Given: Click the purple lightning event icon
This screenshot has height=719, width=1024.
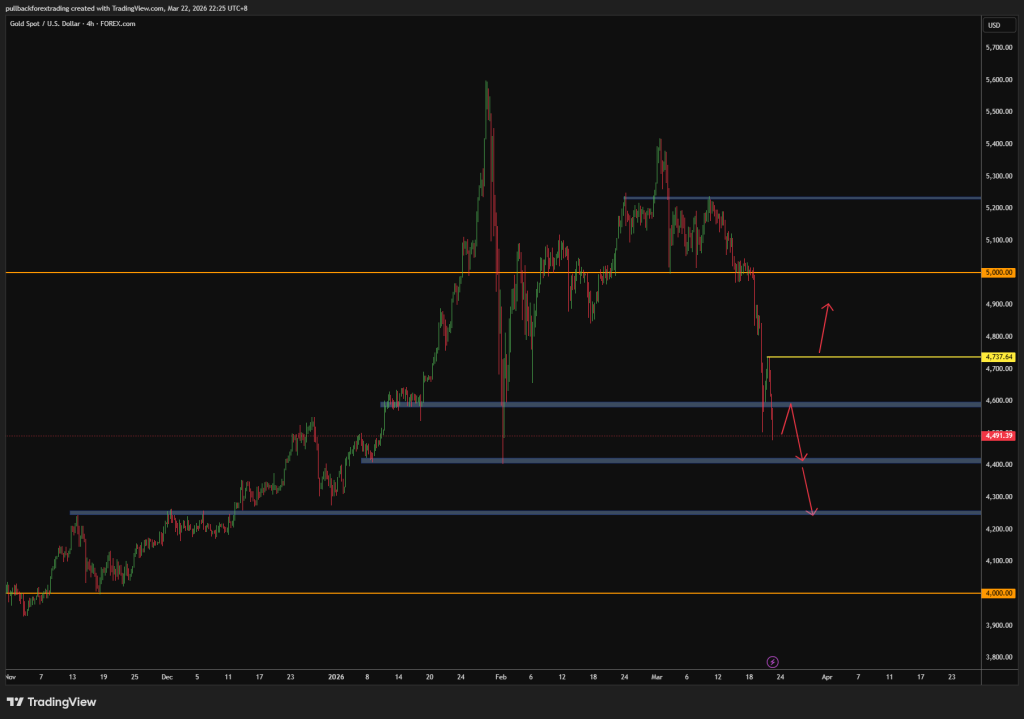Looking at the screenshot, I should [x=772, y=661].
